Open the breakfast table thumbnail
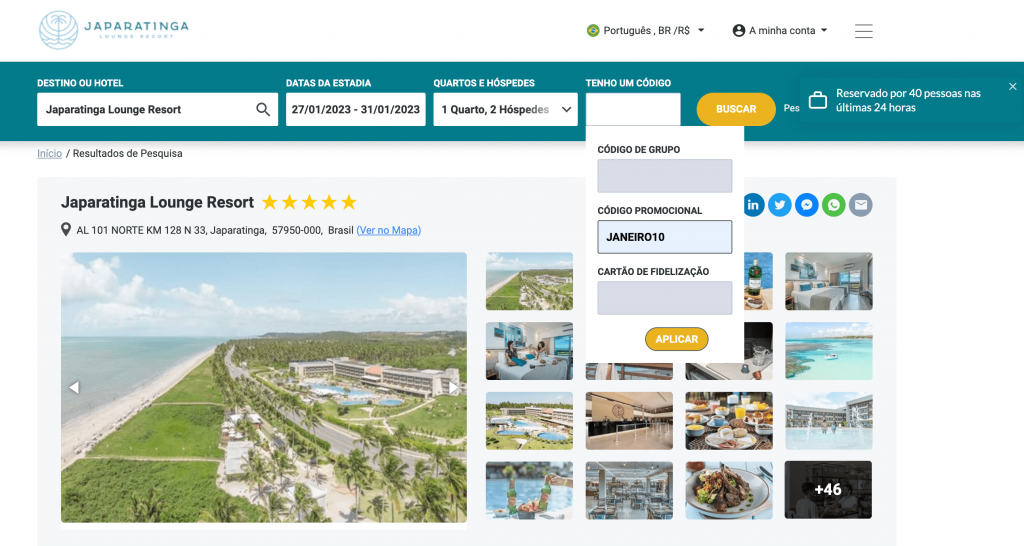1024x546 pixels. click(x=729, y=421)
